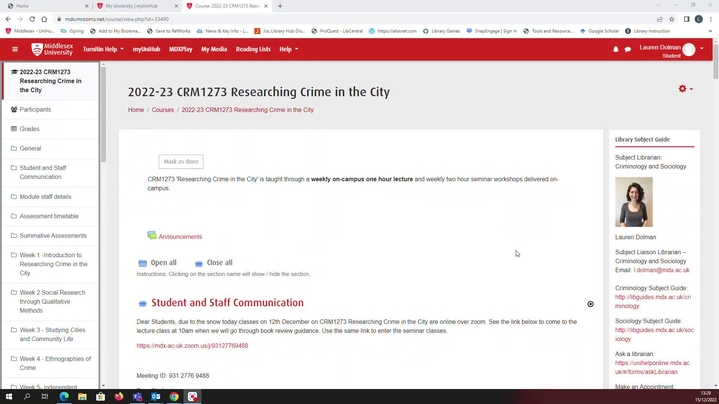Screen dimensions: 719x404
Task: Open the messages speech bubble icon
Action: pos(628,49)
